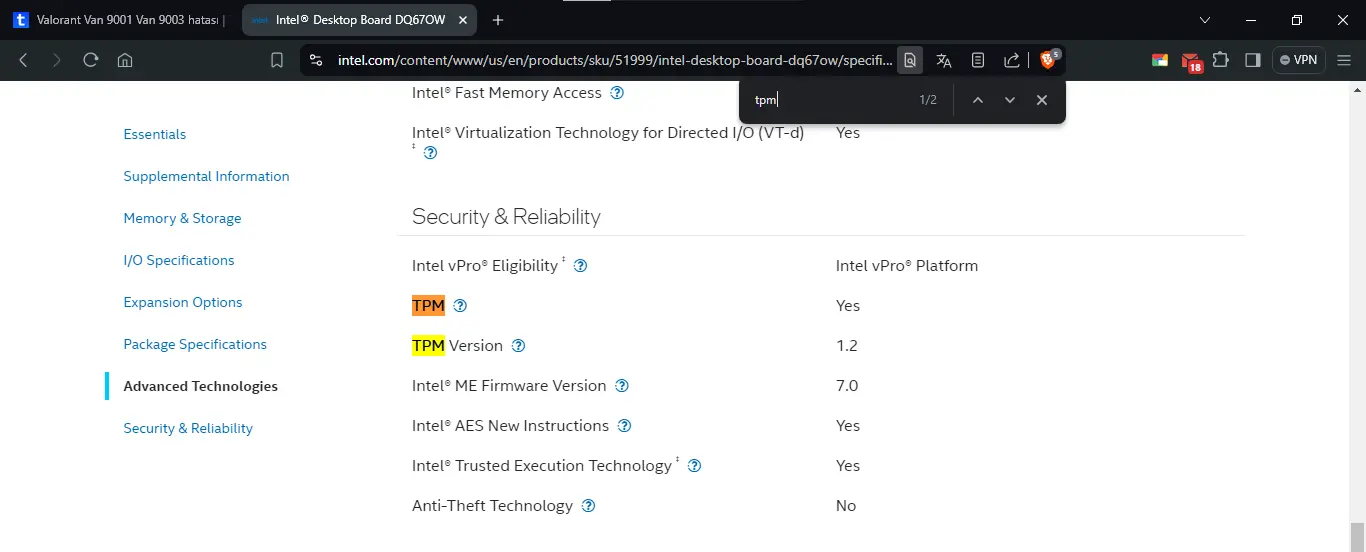Open the browser home page
This screenshot has width=1366, height=552.
(125, 60)
